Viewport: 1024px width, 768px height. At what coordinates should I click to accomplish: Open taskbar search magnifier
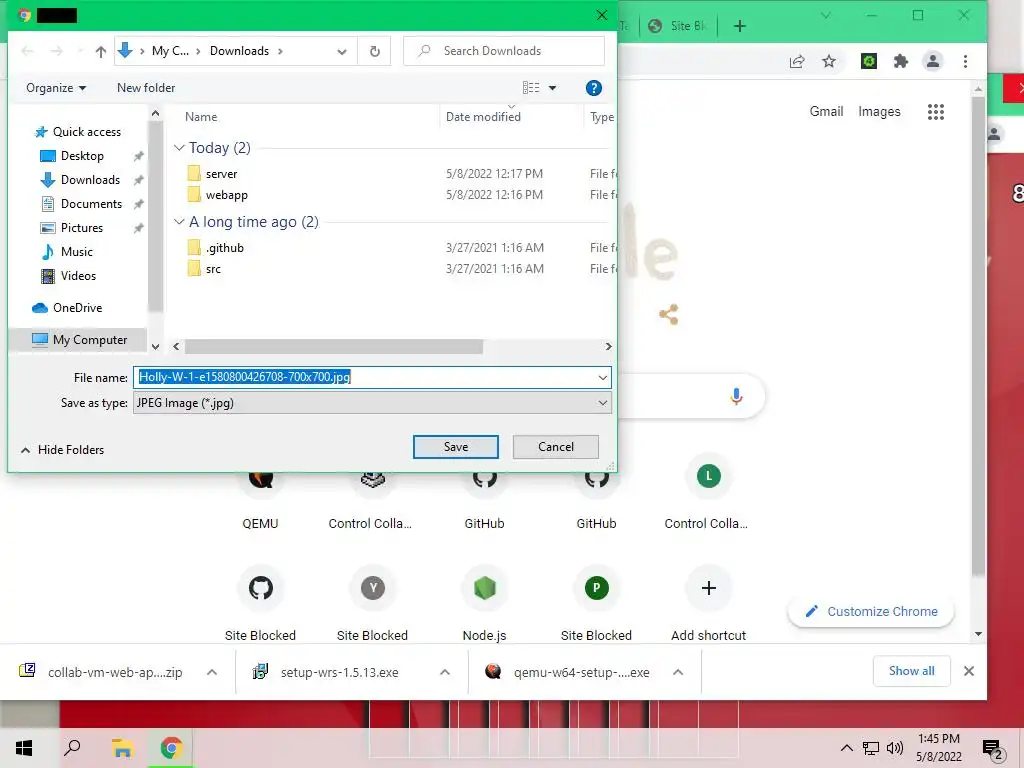point(72,748)
